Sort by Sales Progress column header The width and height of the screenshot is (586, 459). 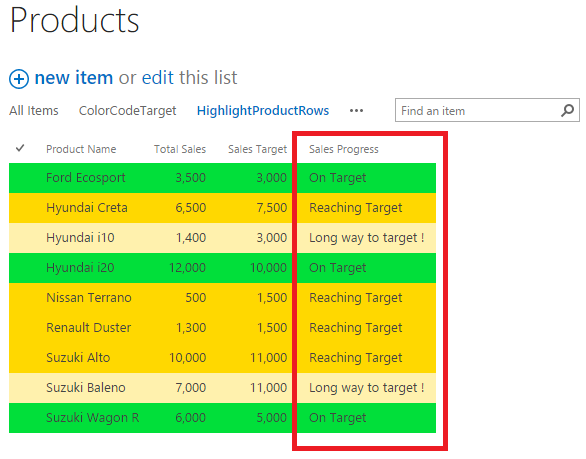pos(344,149)
